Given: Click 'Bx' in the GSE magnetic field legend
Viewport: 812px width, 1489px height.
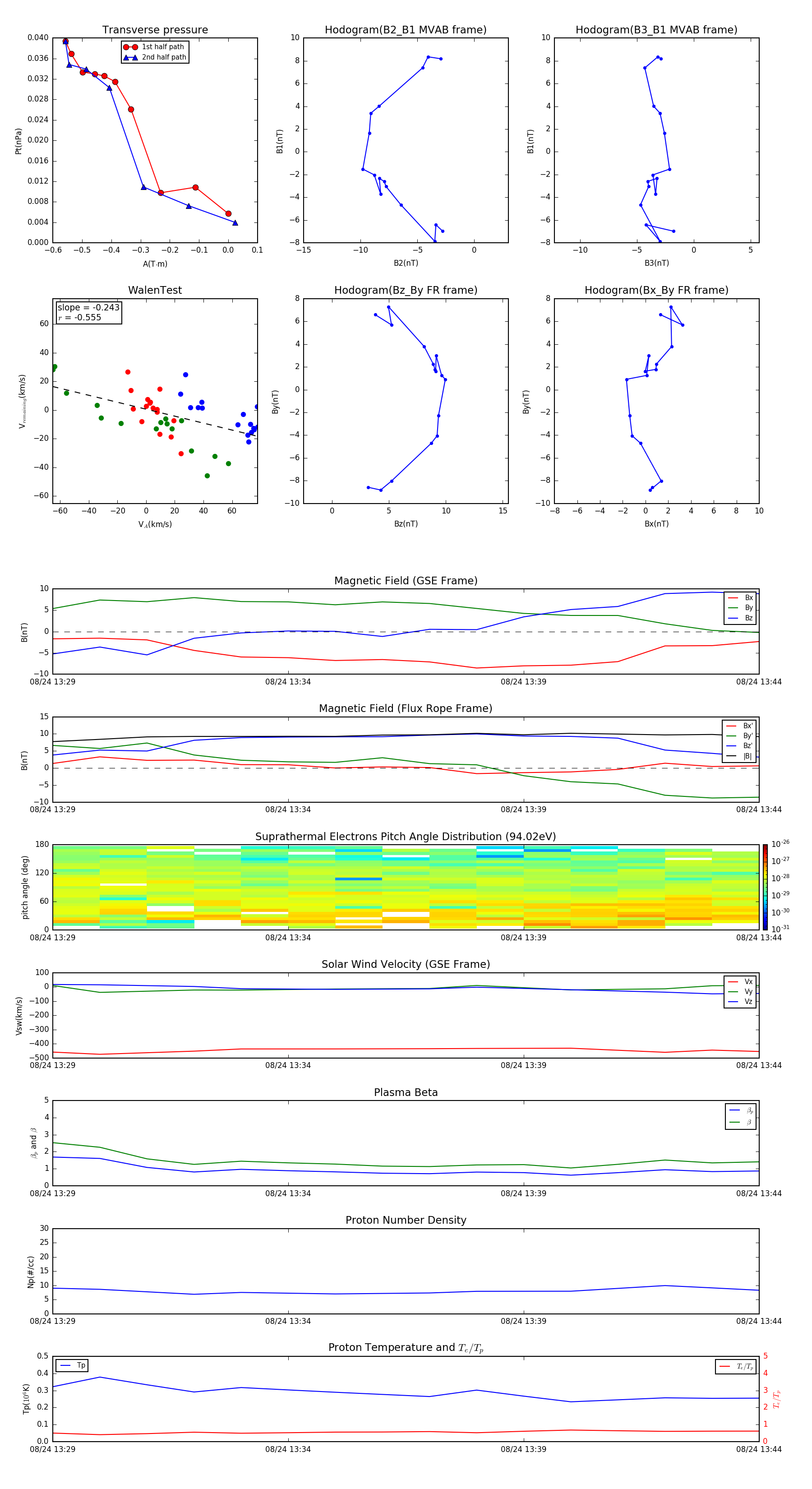Looking at the screenshot, I should (740, 598).
